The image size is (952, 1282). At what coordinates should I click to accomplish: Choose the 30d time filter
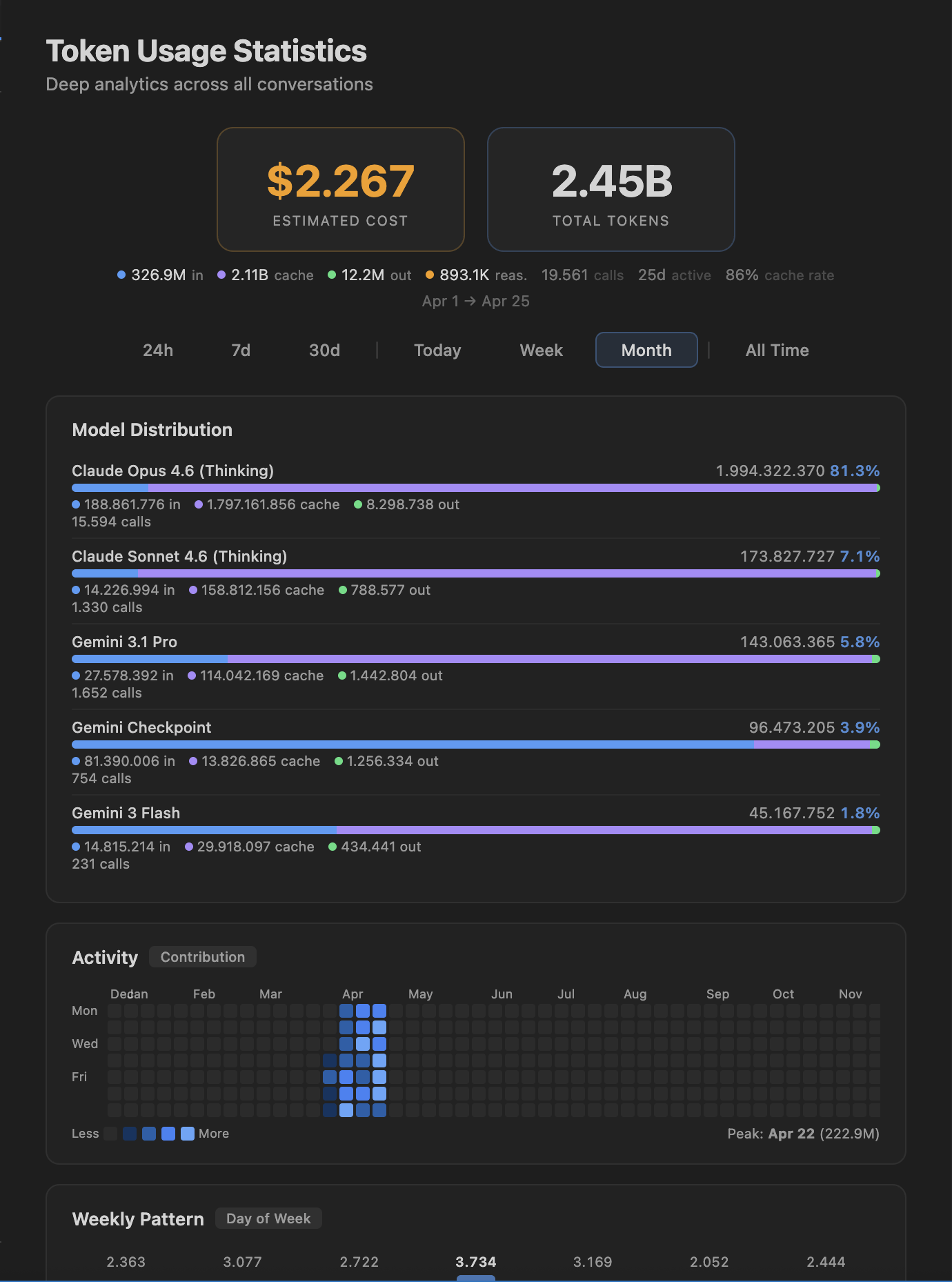(x=324, y=350)
